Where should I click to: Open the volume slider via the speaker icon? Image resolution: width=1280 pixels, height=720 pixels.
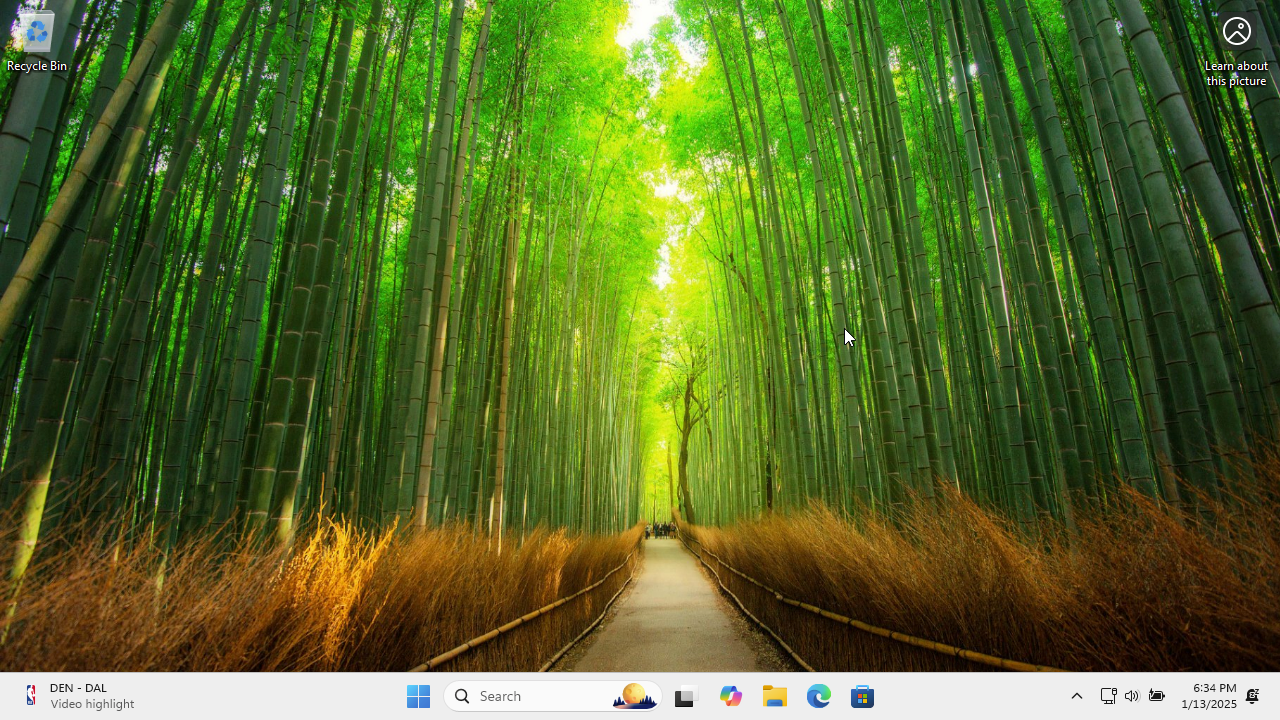(1131, 695)
